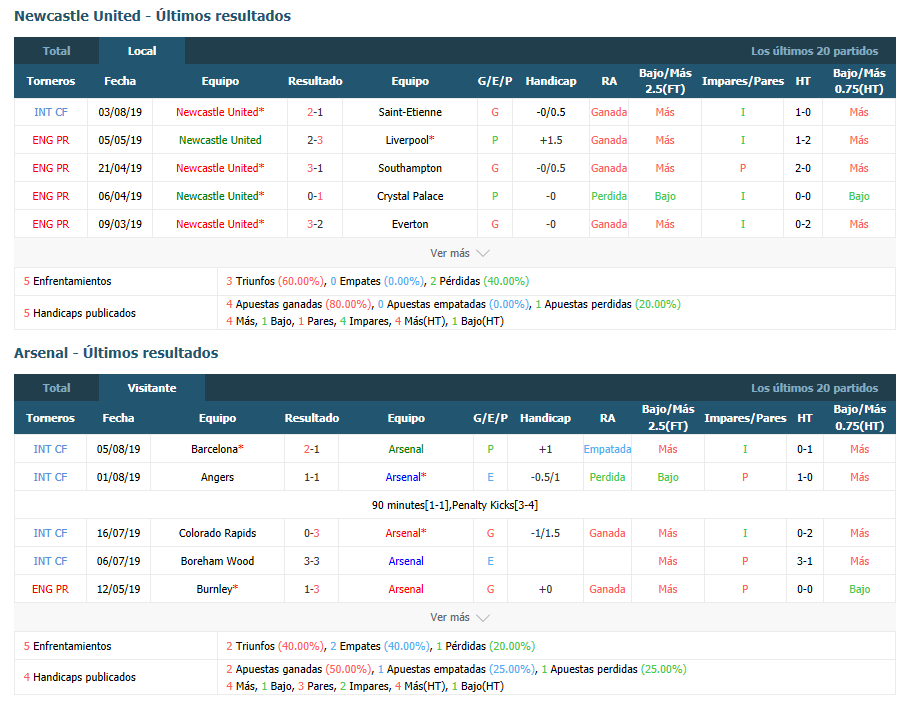The image size is (904, 707).
Task: Click Newcastle United in the 05/05/19 row
Action: click(x=220, y=140)
